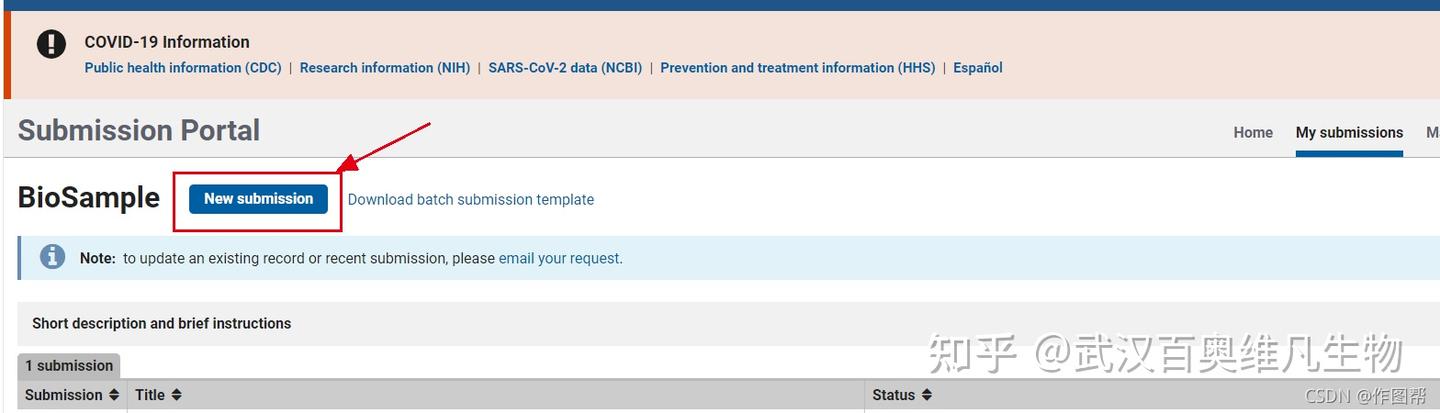Click the COVID-19 Information heading

[x=167, y=42]
